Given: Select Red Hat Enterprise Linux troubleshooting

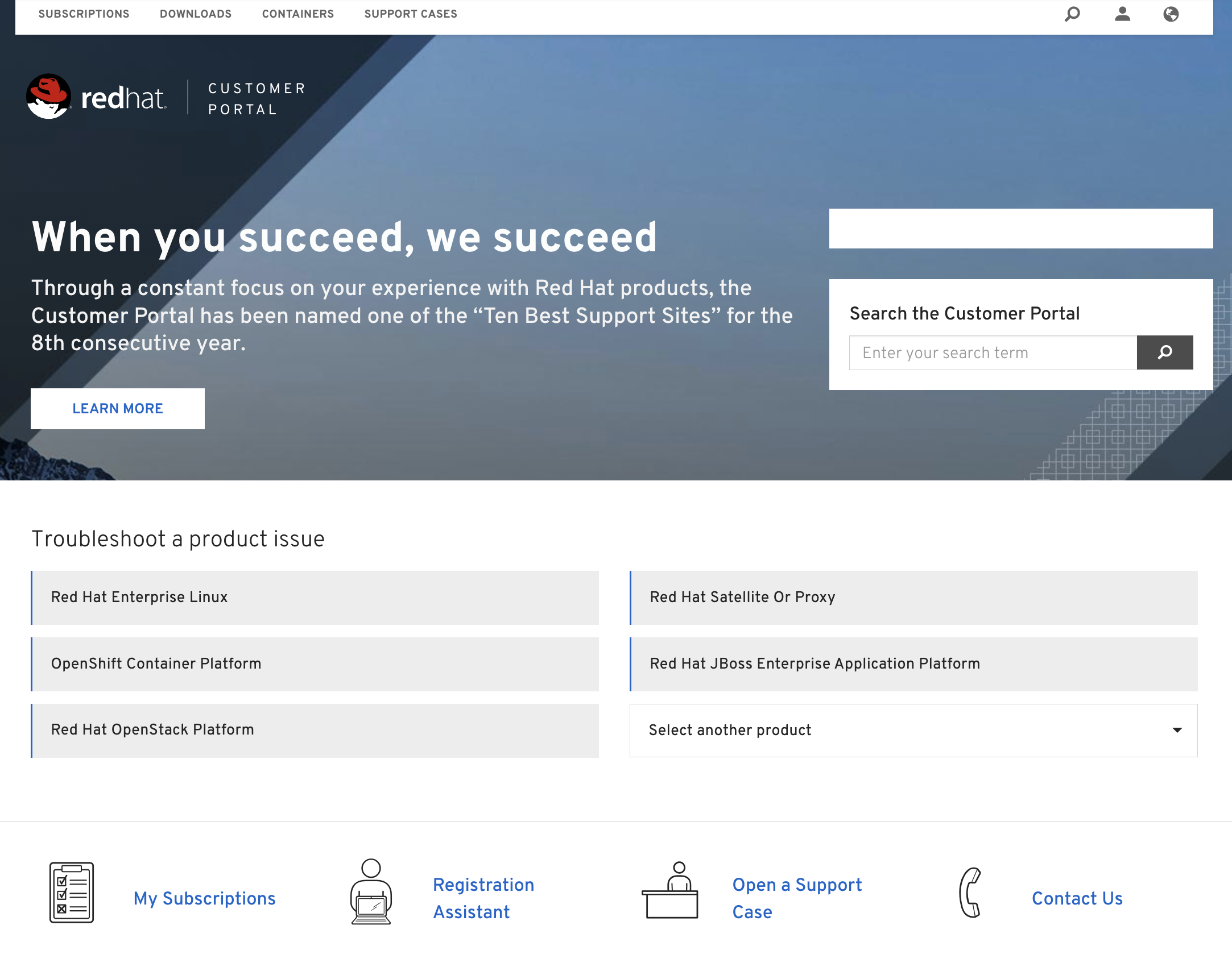Looking at the screenshot, I should point(315,598).
